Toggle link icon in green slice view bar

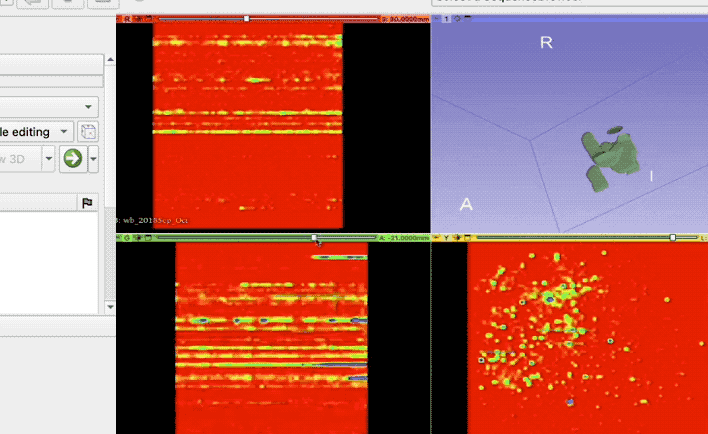(138, 238)
